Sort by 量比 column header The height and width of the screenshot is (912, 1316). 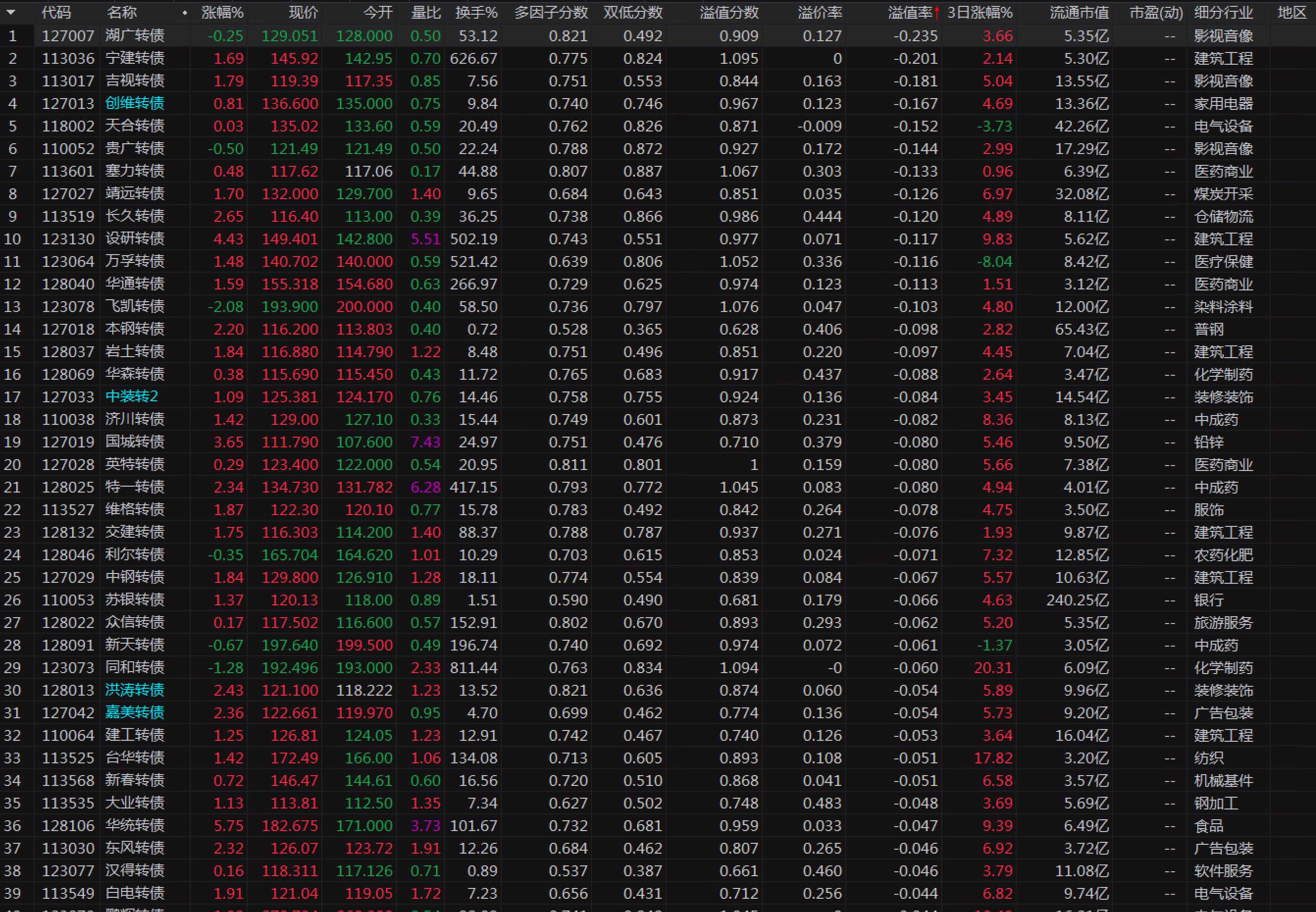pos(426,13)
